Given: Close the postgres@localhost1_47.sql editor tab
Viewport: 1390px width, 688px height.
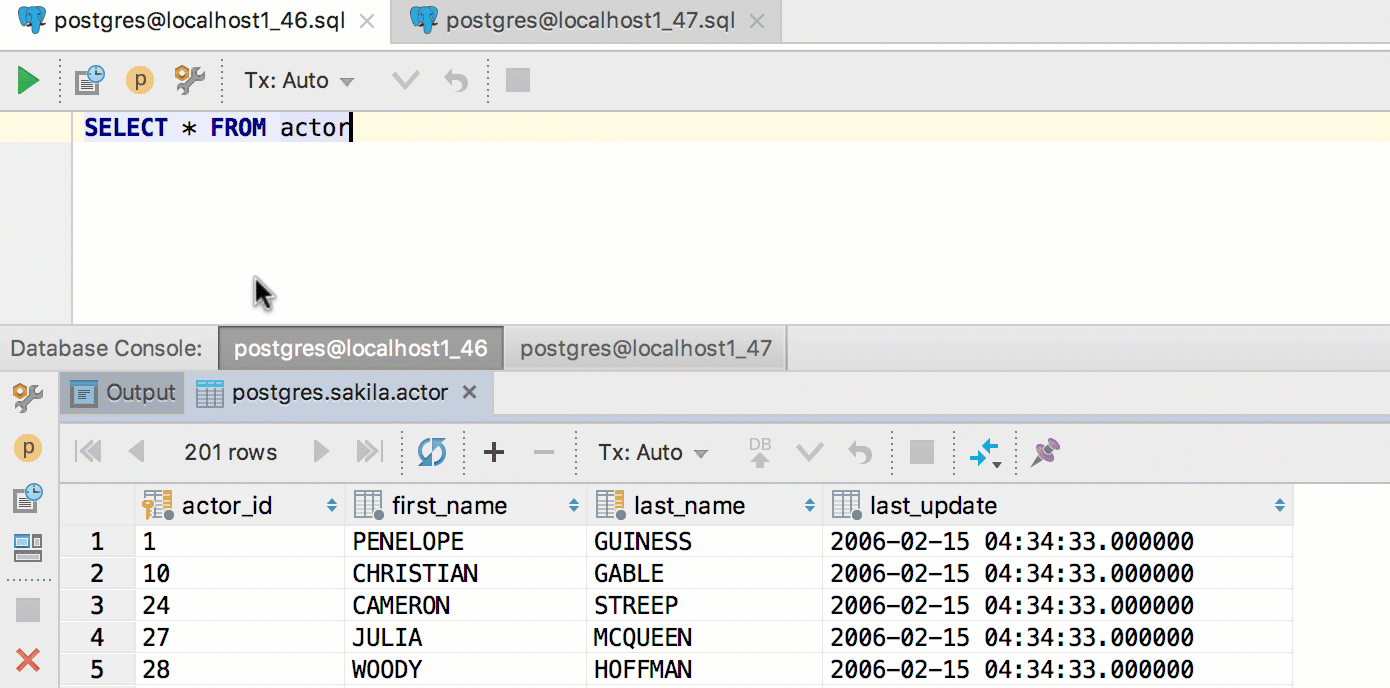Looking at the screenshot, I should tap(757, 22).
